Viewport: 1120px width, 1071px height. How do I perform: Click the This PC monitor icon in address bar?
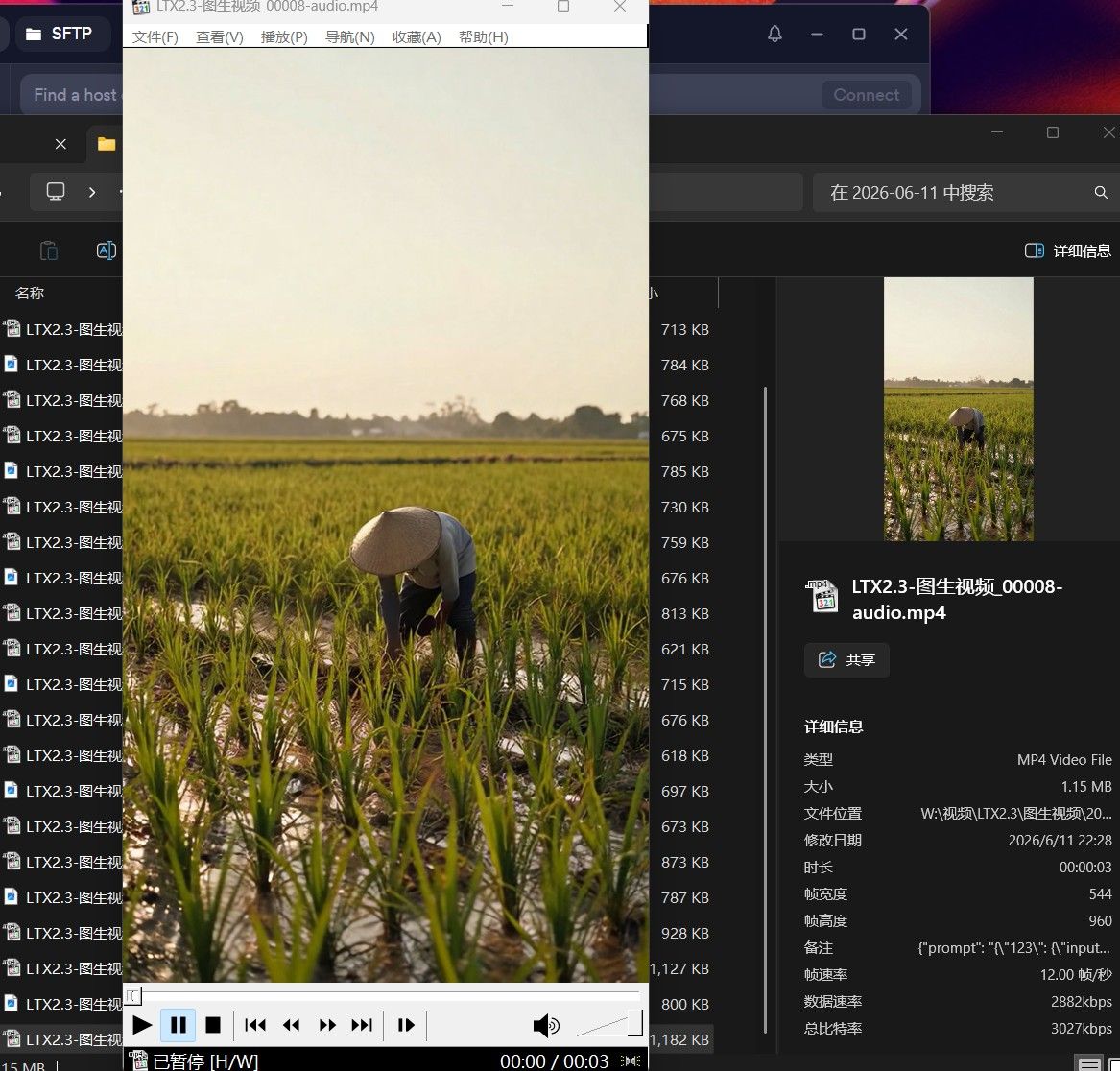click(x=56, y=192)
